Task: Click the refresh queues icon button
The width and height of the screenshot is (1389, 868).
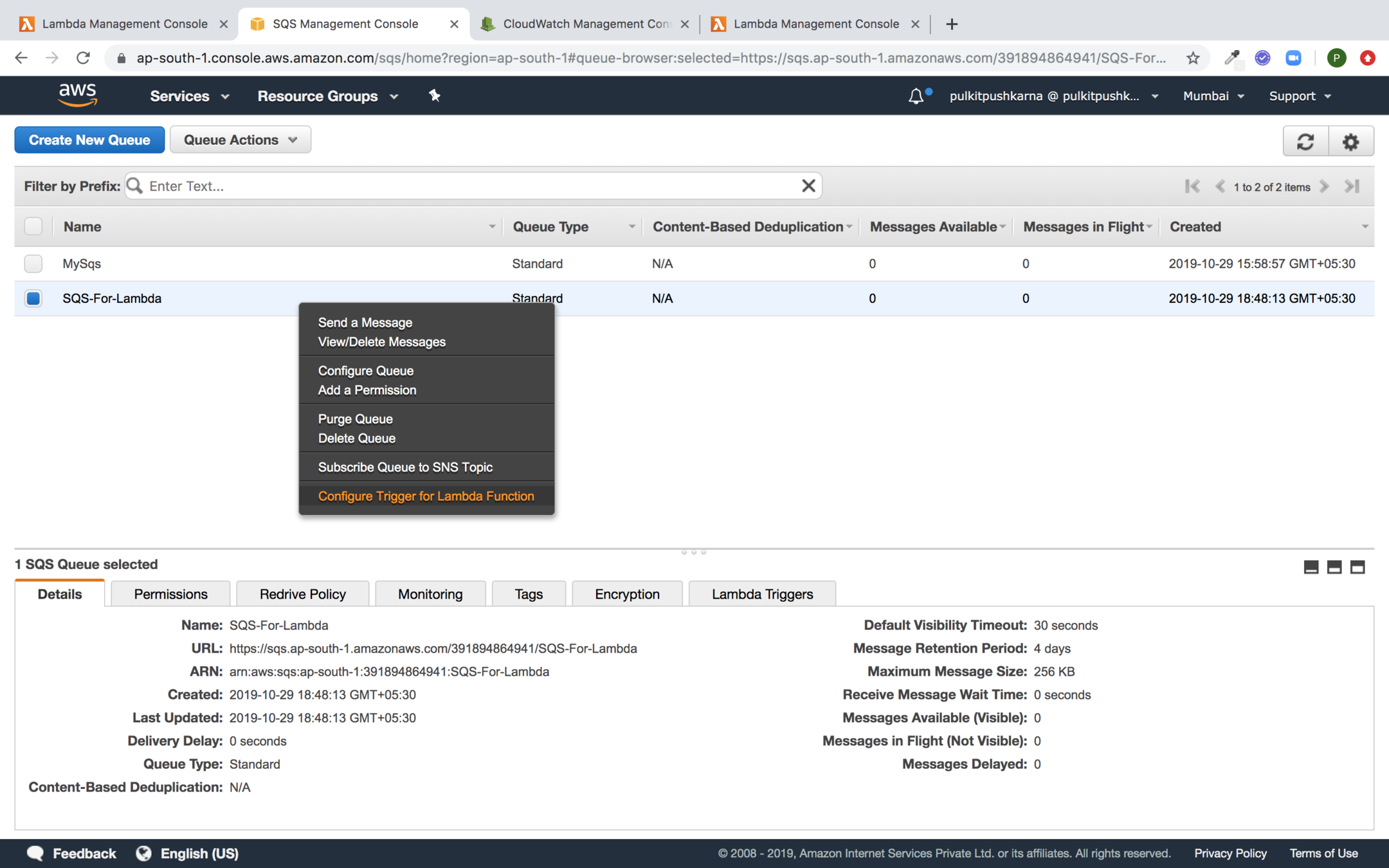Action: [x=1305, y=141]
